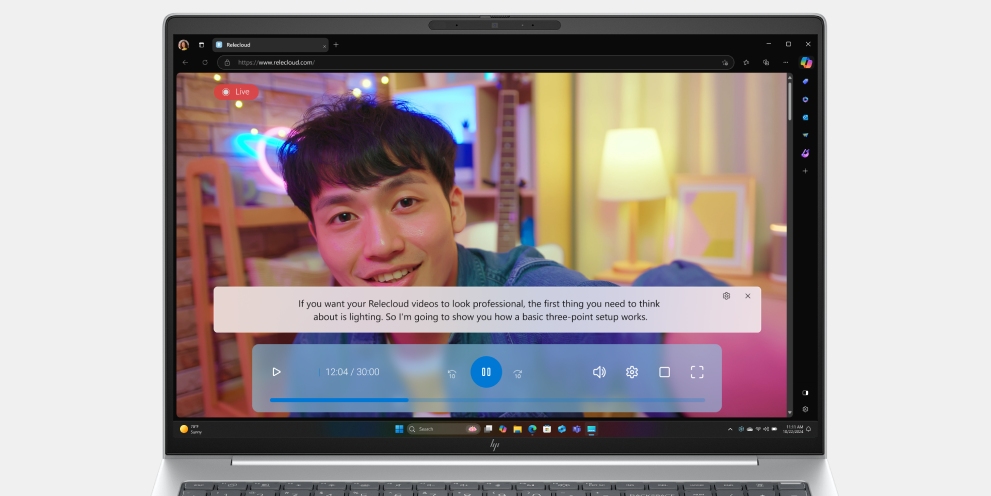Rewind the video 10 seconds
The image size is (991, 496).
click(452, 374)
